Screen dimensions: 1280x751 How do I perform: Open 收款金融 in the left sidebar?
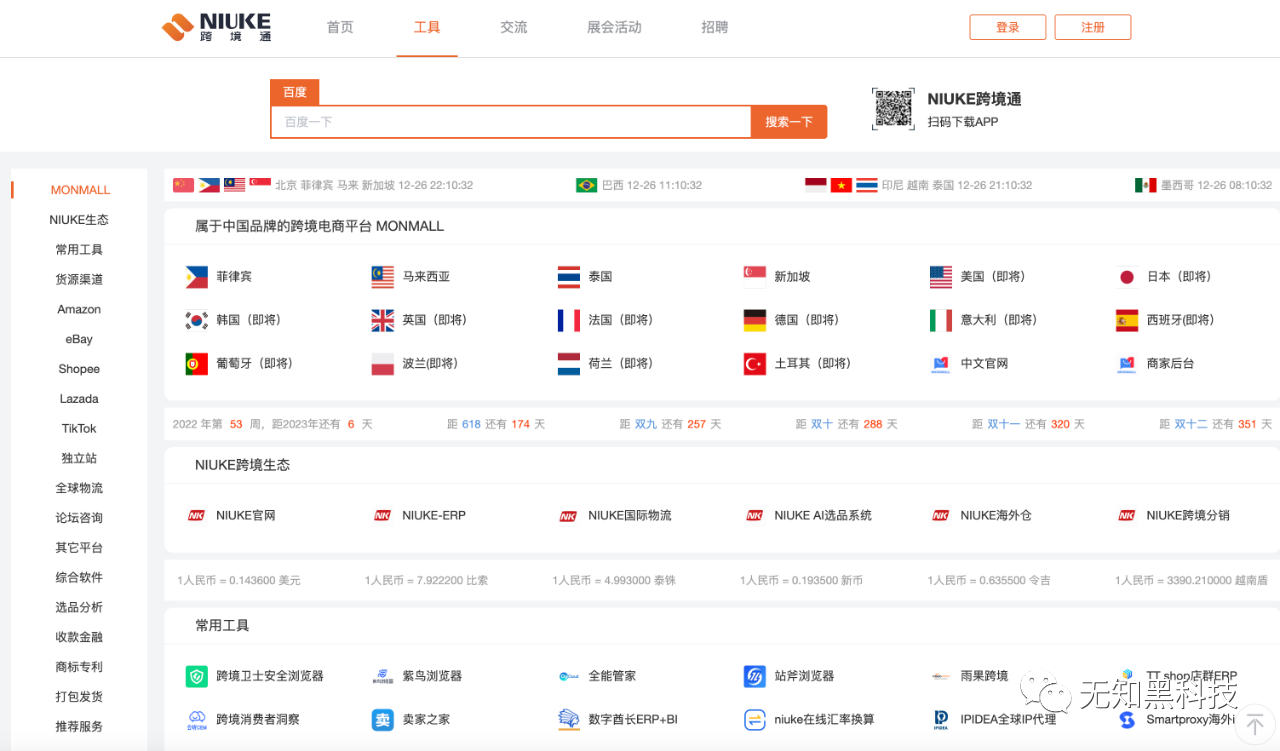point(79,637)
